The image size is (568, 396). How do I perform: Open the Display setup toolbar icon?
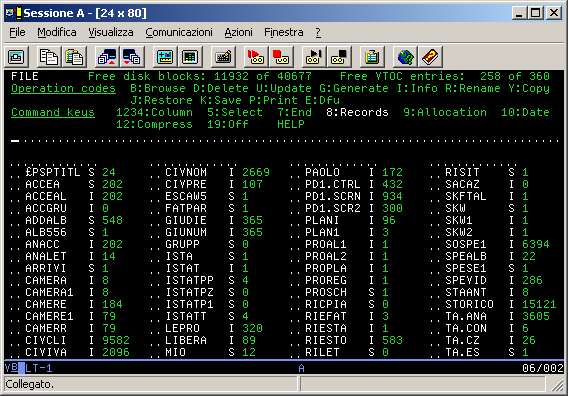[165, 57]
